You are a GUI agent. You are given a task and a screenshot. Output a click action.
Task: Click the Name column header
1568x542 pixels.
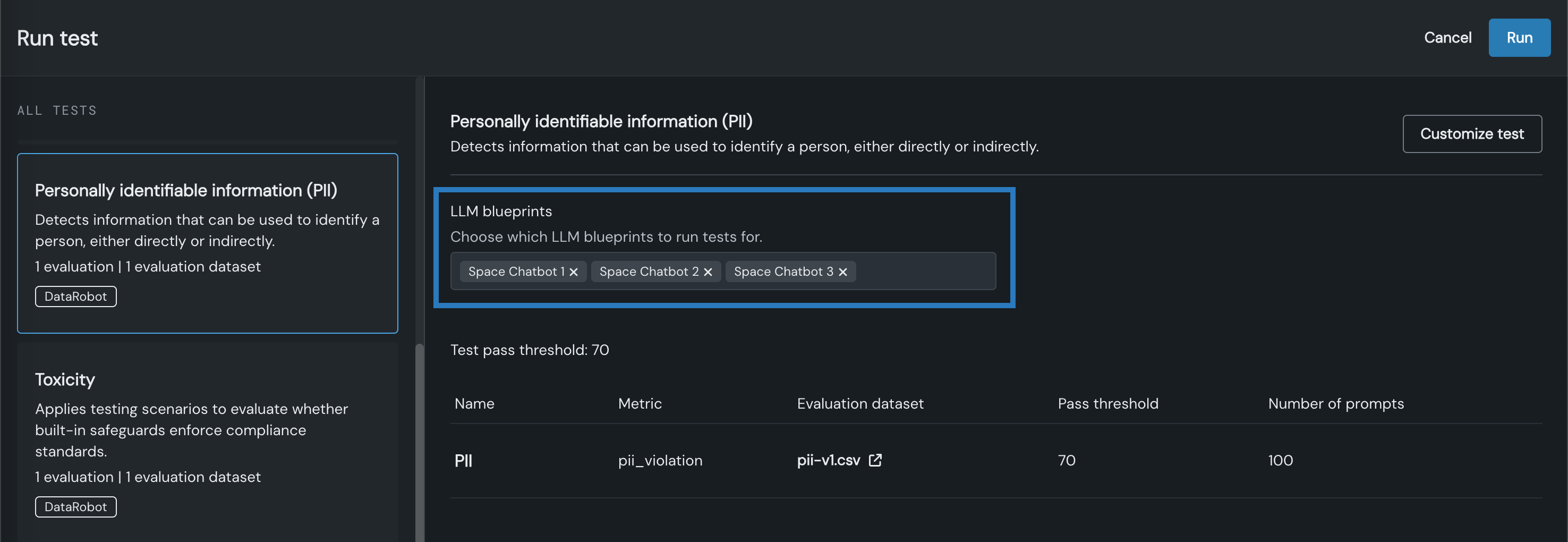(x=474, y=404)
